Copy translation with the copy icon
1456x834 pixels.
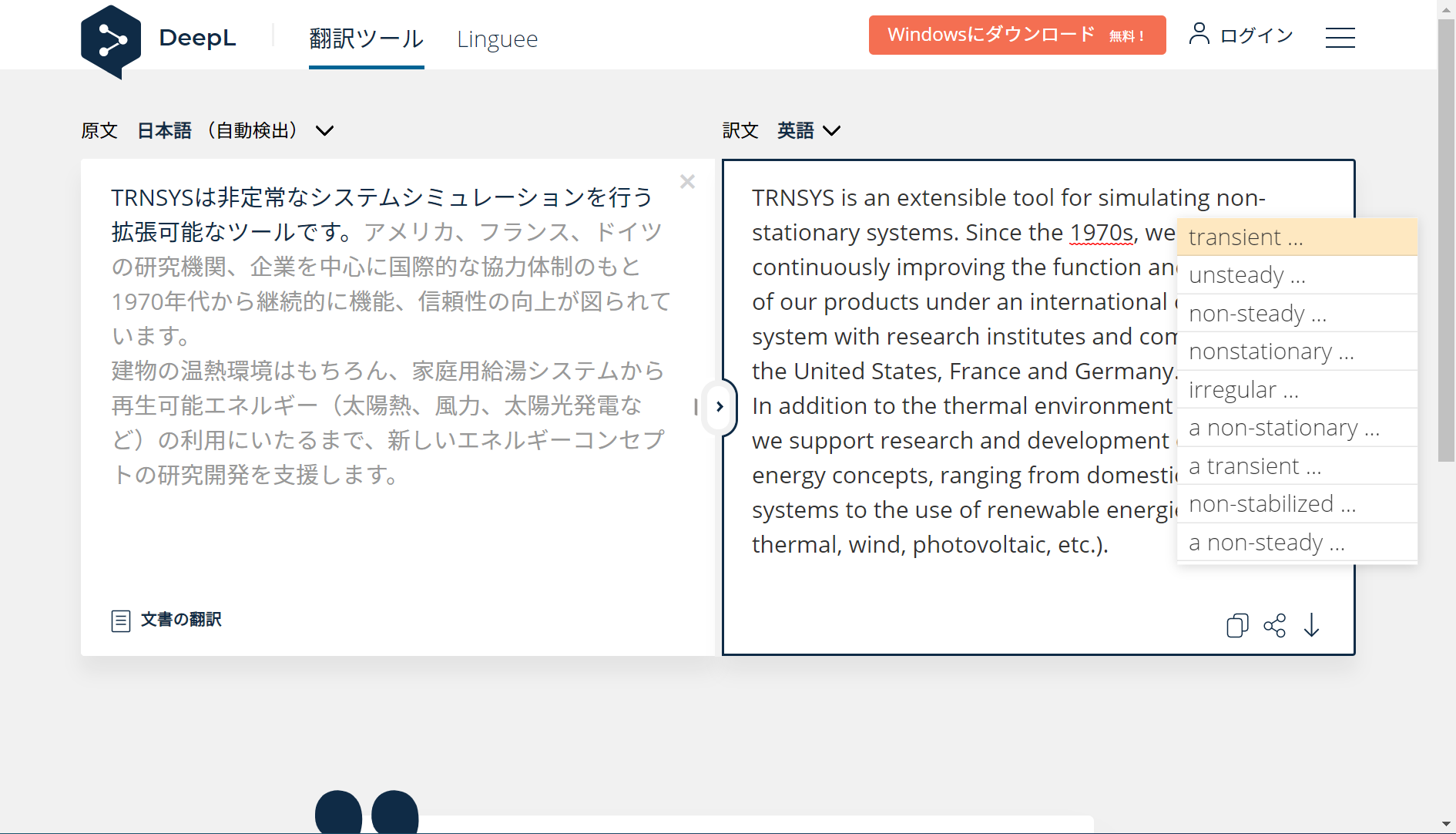[1237, 625]
